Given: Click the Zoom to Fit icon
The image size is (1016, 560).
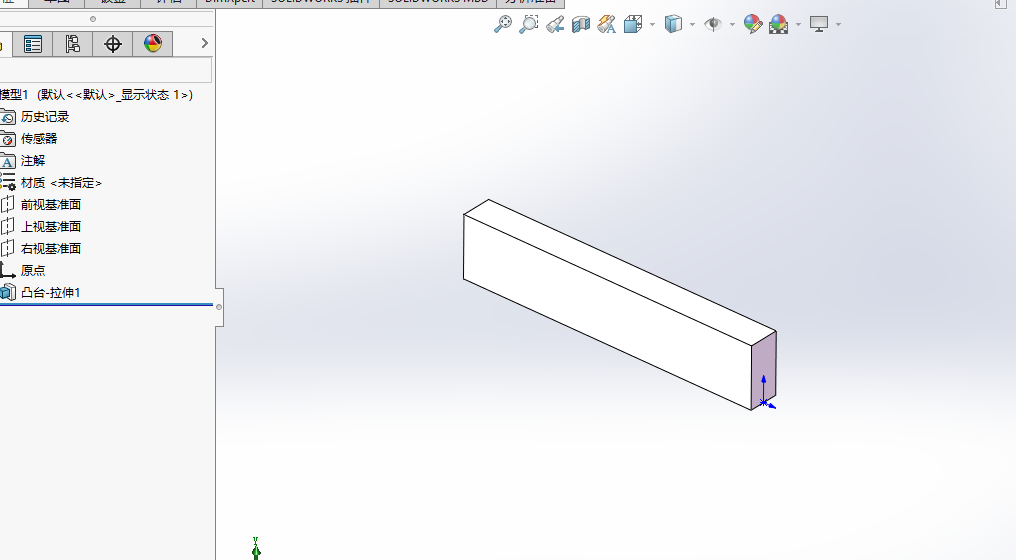Looking at the screenshot, I should (x=503, y=25).
